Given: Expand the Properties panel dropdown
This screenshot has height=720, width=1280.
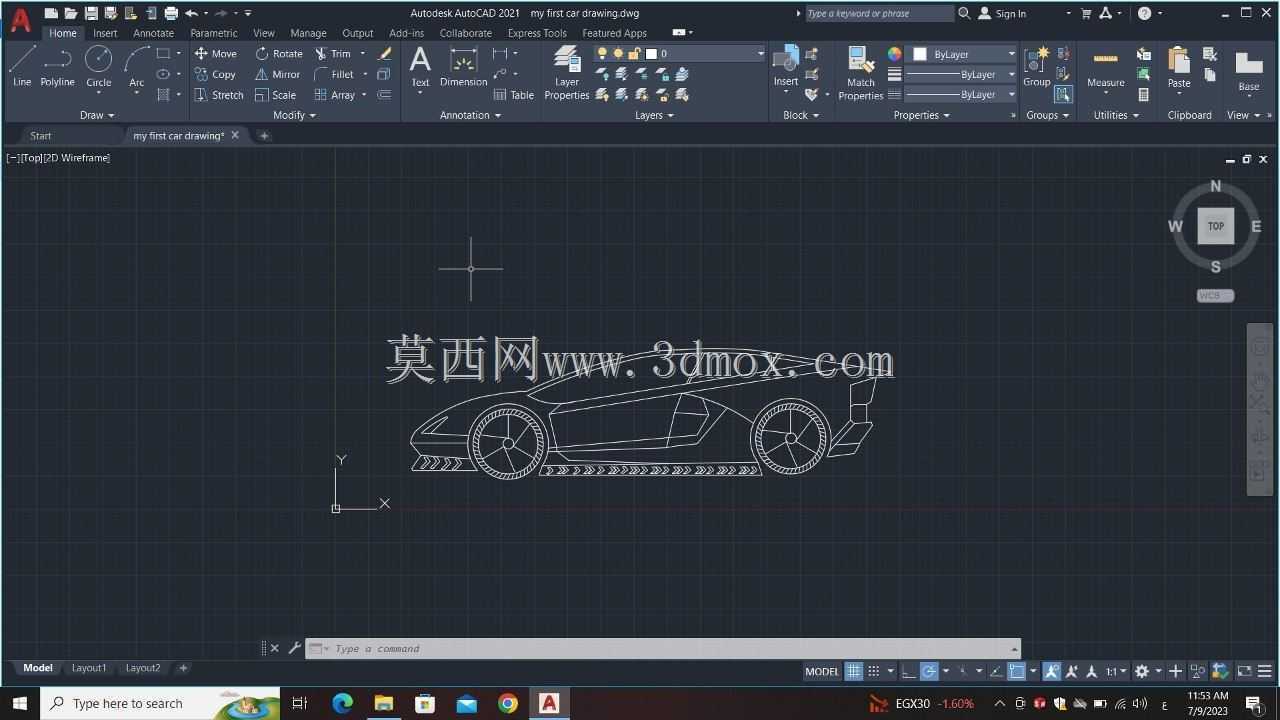Looking at the screenshot, I should pyautogui.click(x=922, y=115).
